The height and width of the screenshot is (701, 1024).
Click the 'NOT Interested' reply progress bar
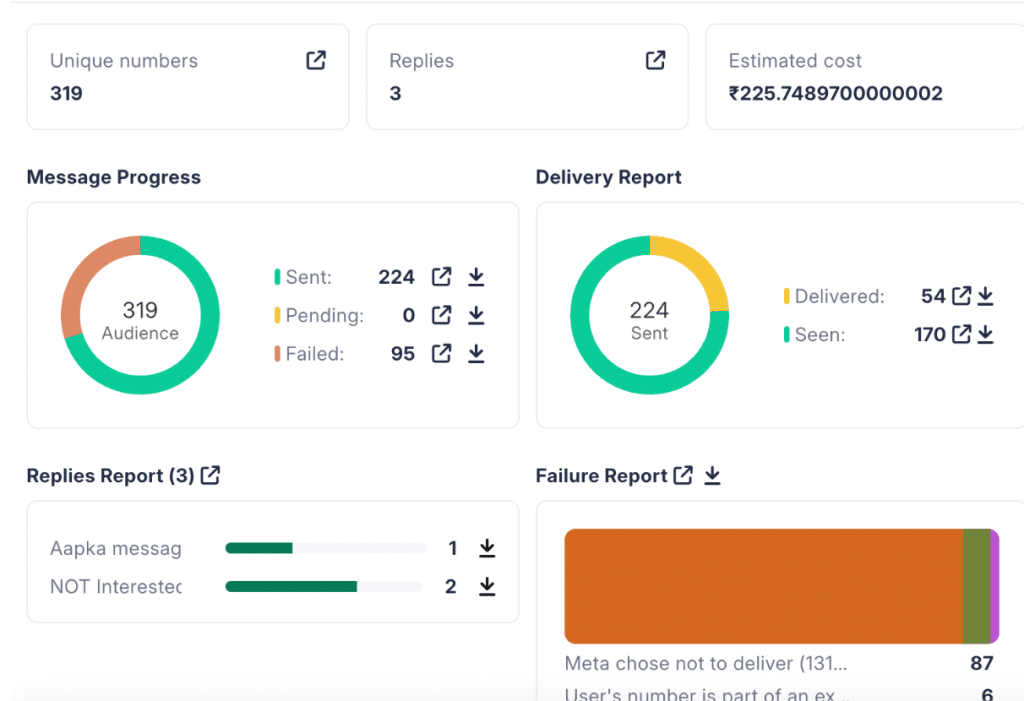coord(324,586)
